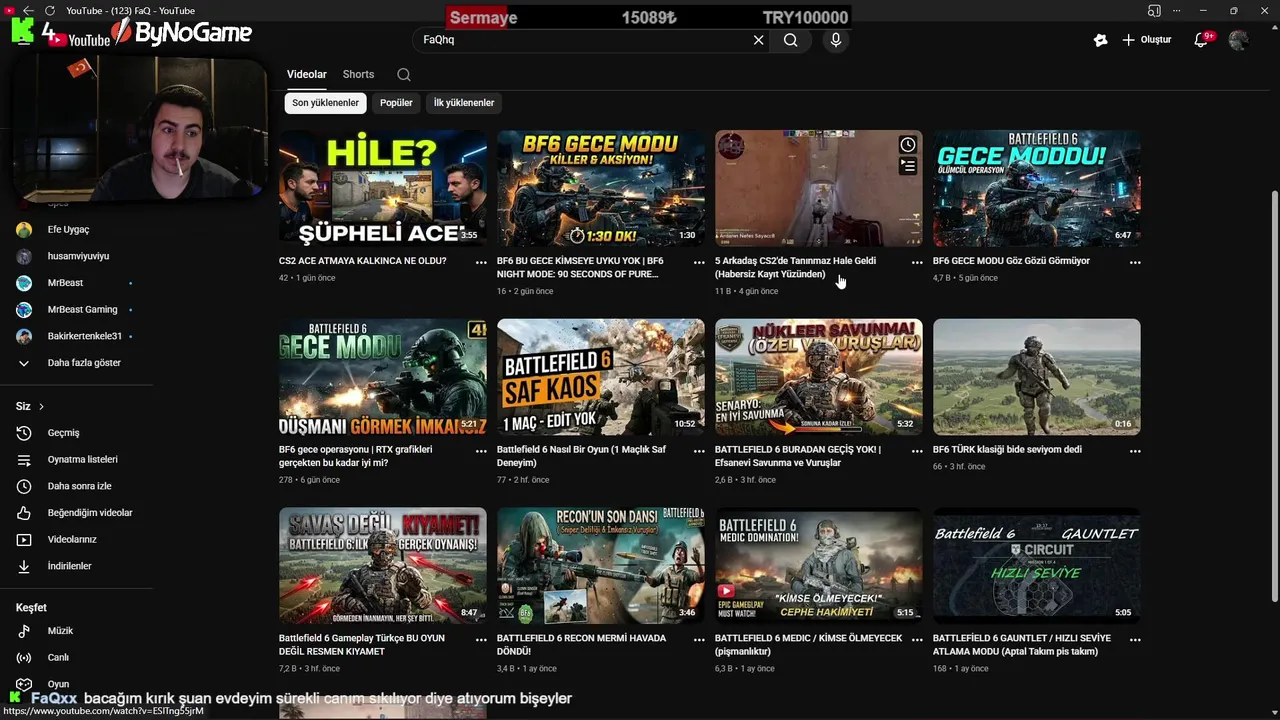1280x720 pixels.
Task: Open options menu for BF6 GECE MODU Göz video
Action: click(1135, 262)
